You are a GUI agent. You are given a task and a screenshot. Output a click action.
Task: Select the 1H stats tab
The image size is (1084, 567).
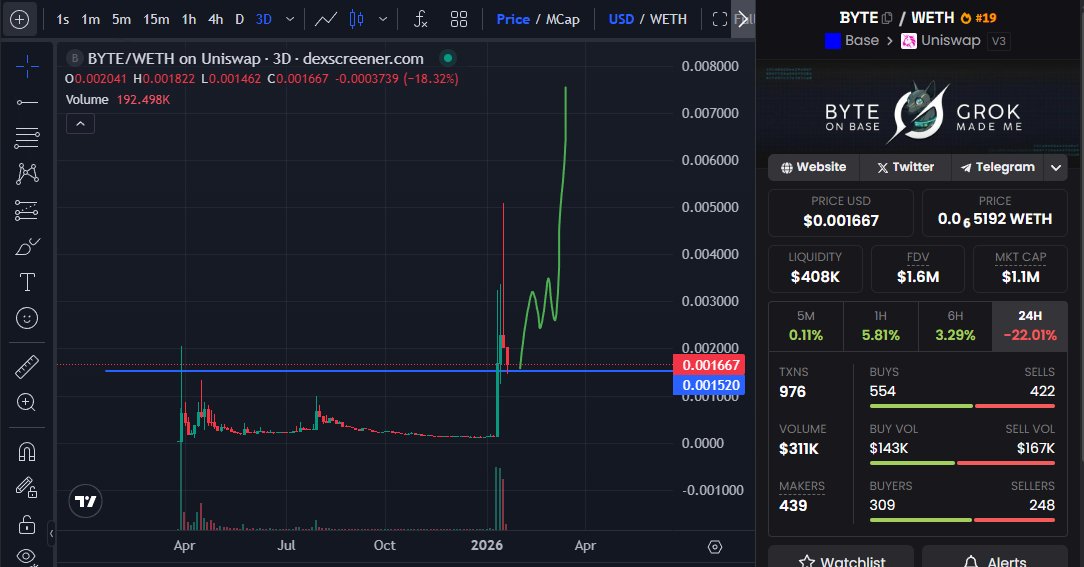(881, 326)
